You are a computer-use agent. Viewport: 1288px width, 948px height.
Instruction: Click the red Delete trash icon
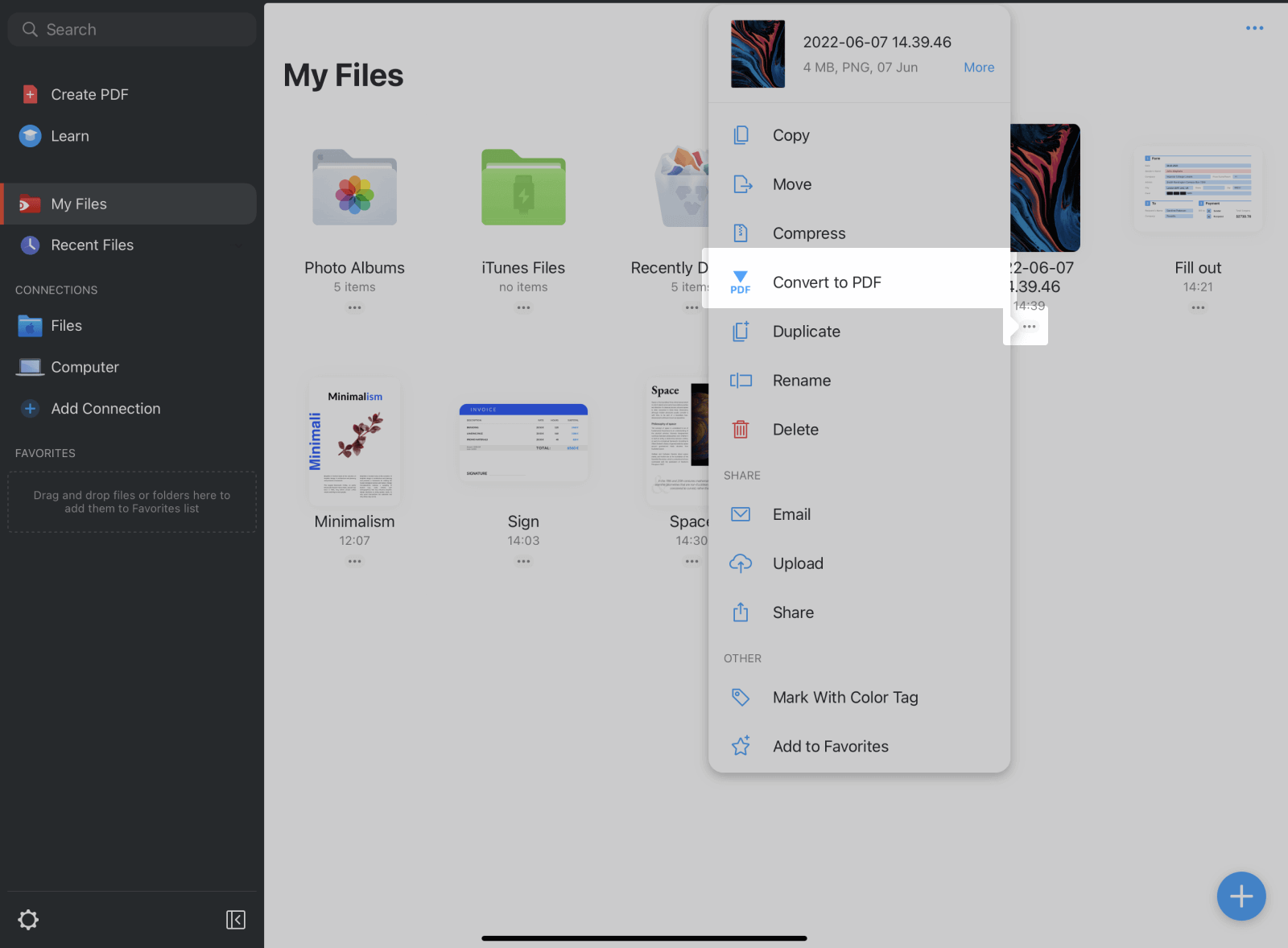click(x=741, y=430)
